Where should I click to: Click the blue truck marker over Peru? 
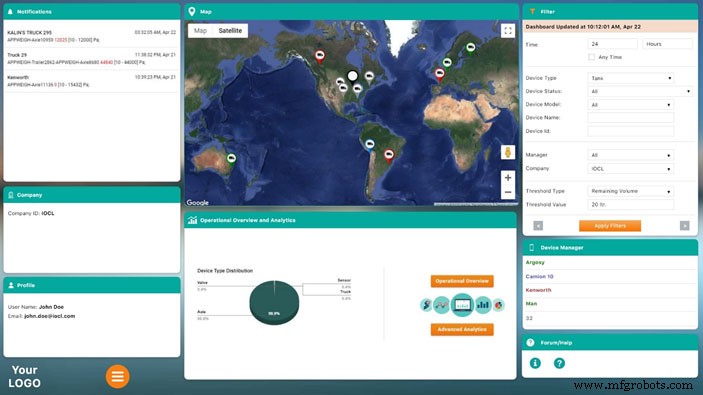click(x=369, y=144)
